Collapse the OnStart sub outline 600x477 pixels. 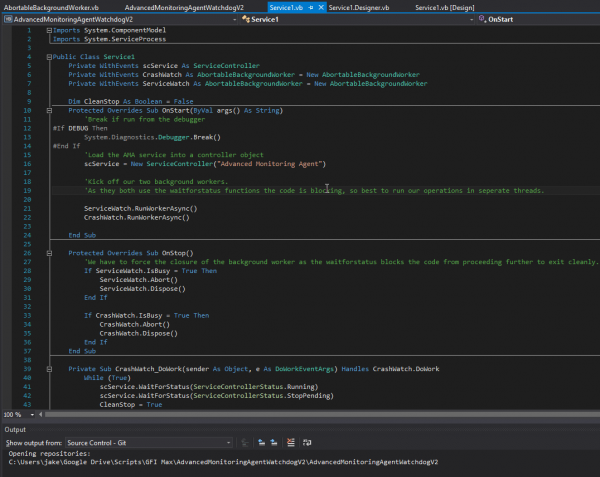pos(50,110)
